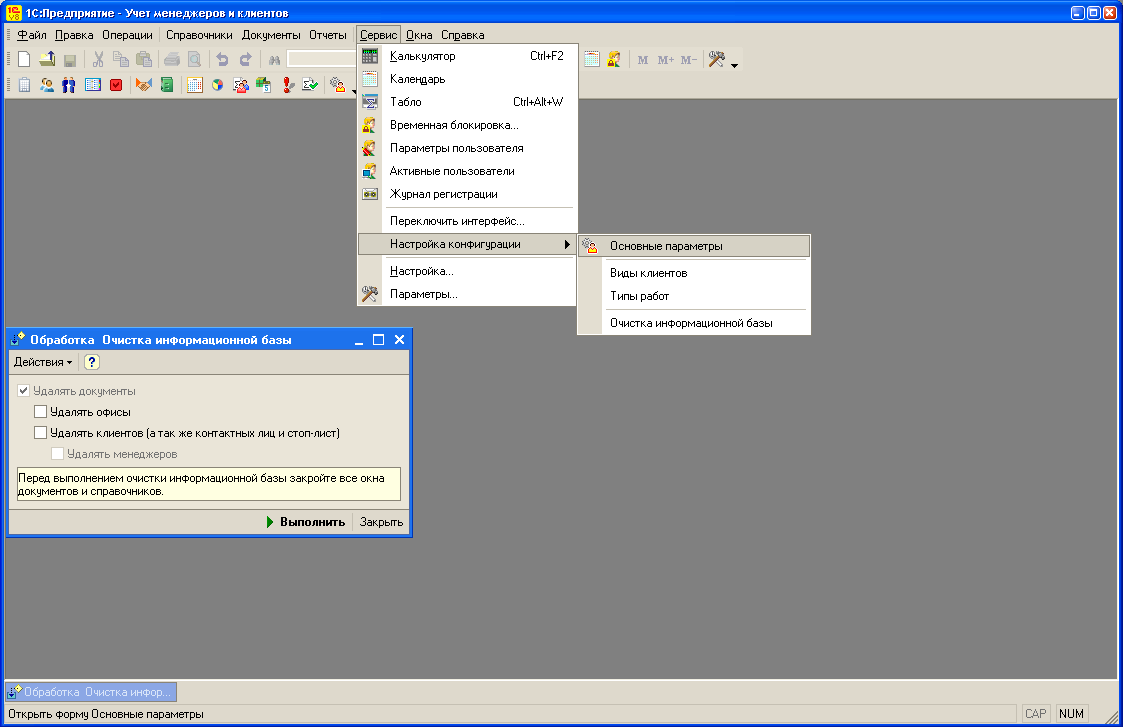This screenshot has width=1123, height=727.
Task: Click the search input field in the toolbar
Action: pos(322,59)
